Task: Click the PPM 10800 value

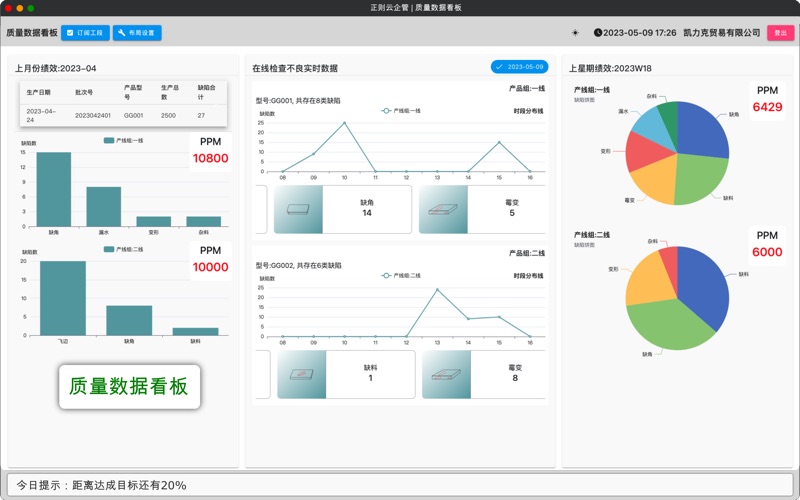Action: coord(210,158)
